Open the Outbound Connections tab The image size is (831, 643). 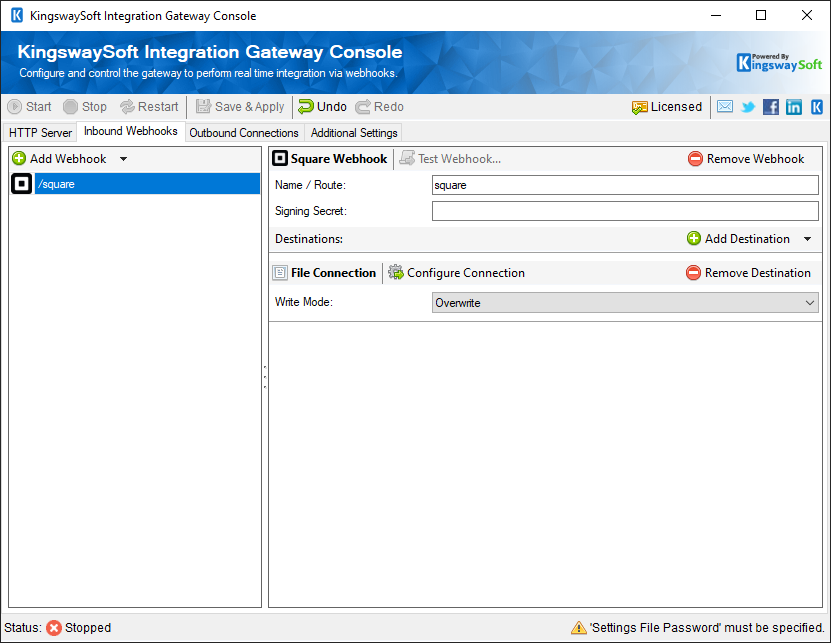[244, 133]
